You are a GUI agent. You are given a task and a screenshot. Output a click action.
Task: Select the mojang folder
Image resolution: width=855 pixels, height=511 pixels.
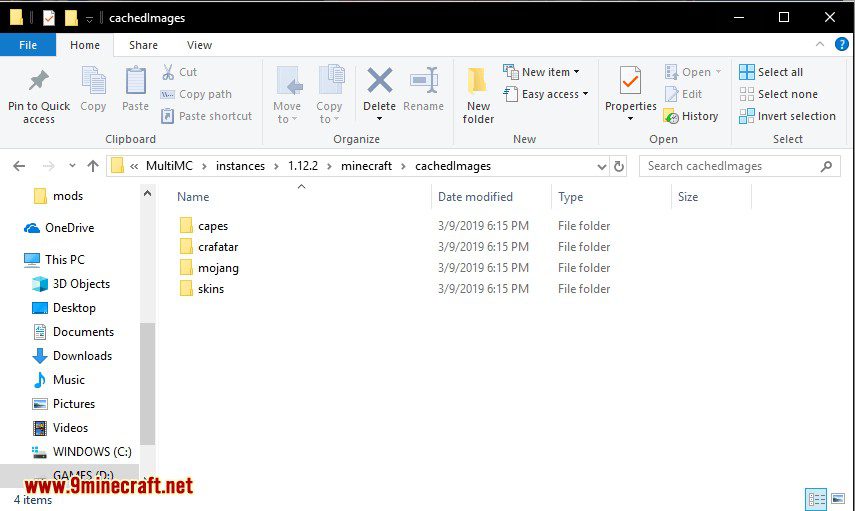pyautogui.click(x=208, y=268)
